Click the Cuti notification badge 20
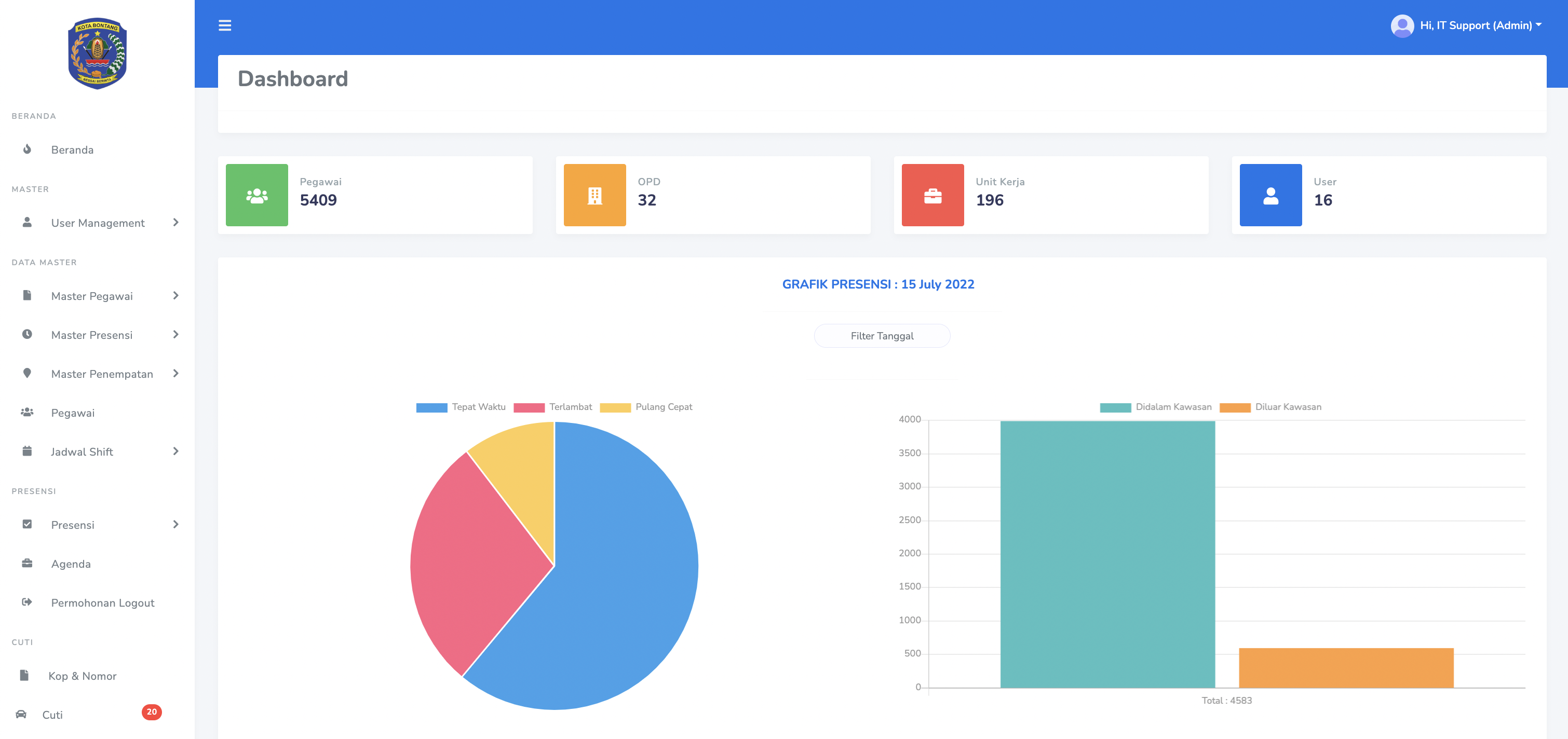This screenshot has height=739, width=1568. [152, 711]
